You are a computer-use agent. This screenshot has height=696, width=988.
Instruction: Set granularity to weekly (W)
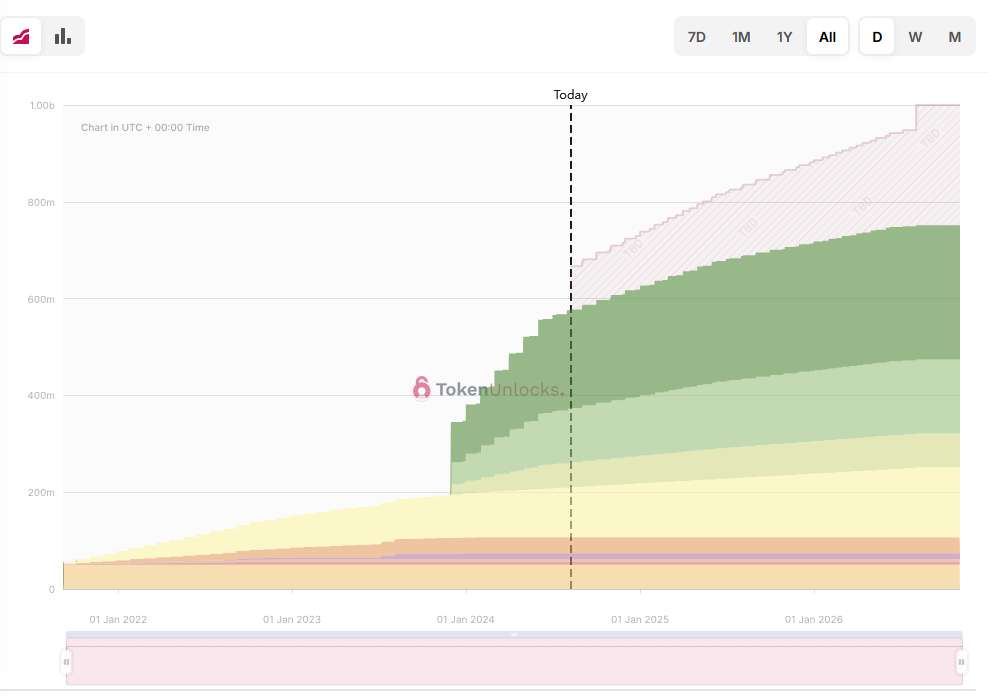tap(915, 37)
